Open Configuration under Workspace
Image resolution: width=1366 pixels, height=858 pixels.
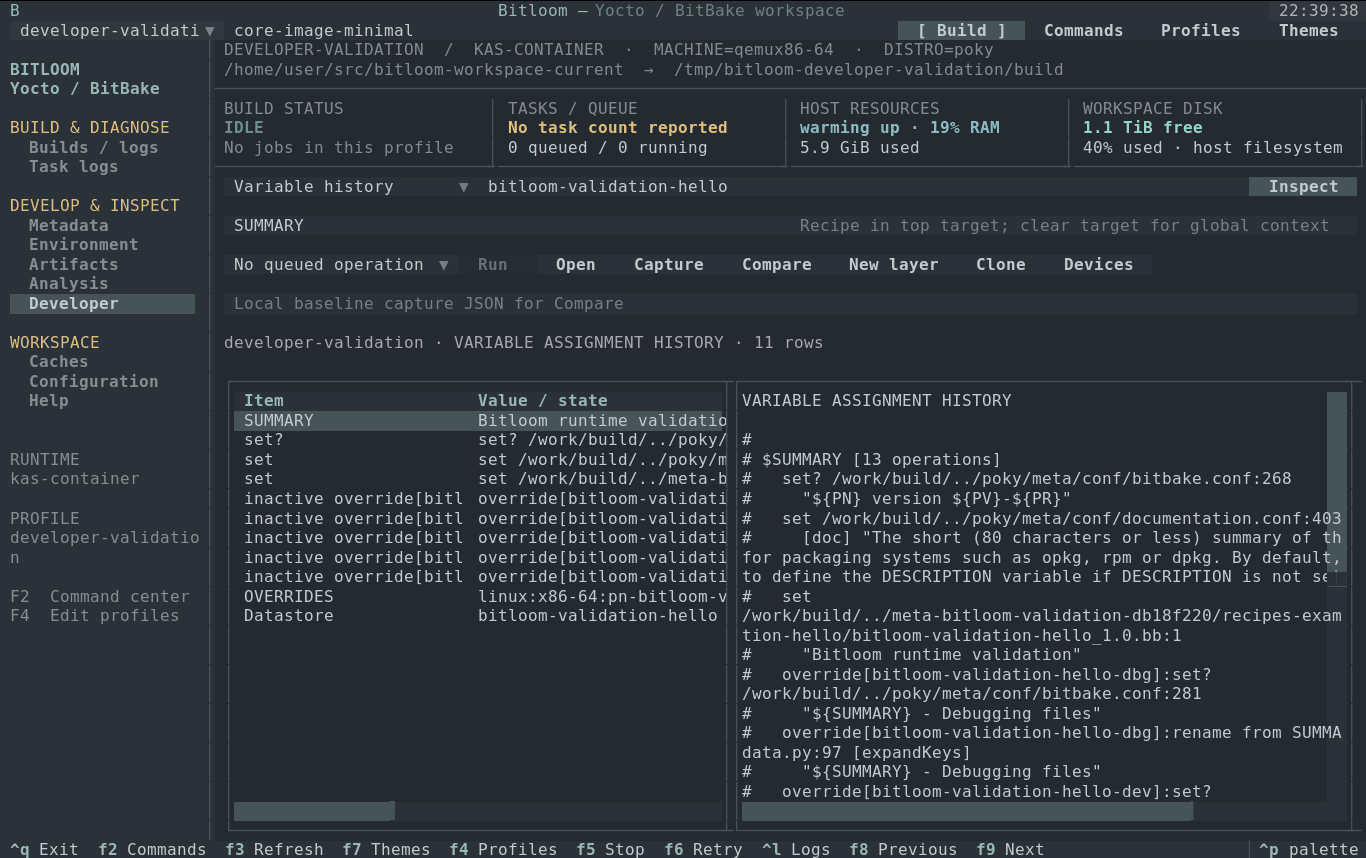(93, 382)
